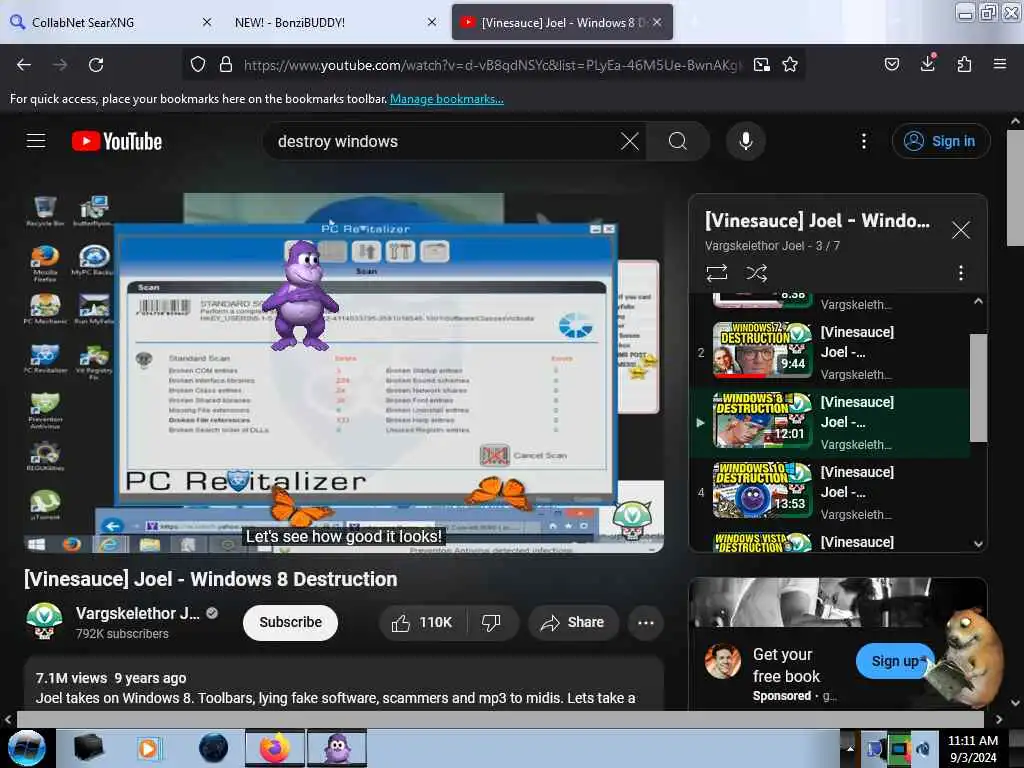Dislike the video with thumbs down
This screenshot has width=1024, height=768.
point(492,622)
